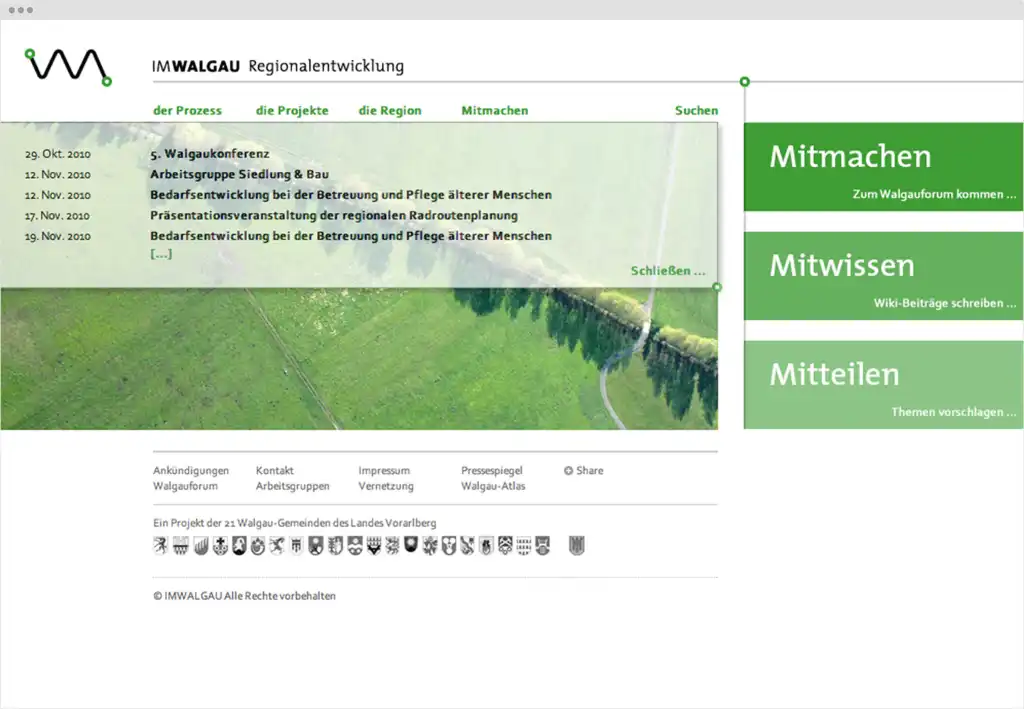Viewport: 1024px width, 709px height.
Task: Click the Suchen link
Action: (696, 110)
